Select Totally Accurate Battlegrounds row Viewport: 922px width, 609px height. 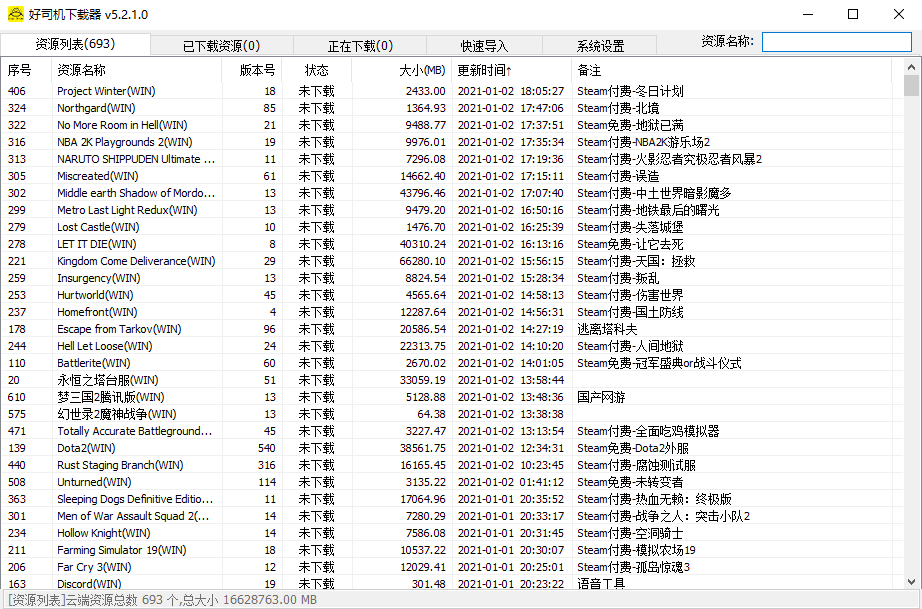452,431
